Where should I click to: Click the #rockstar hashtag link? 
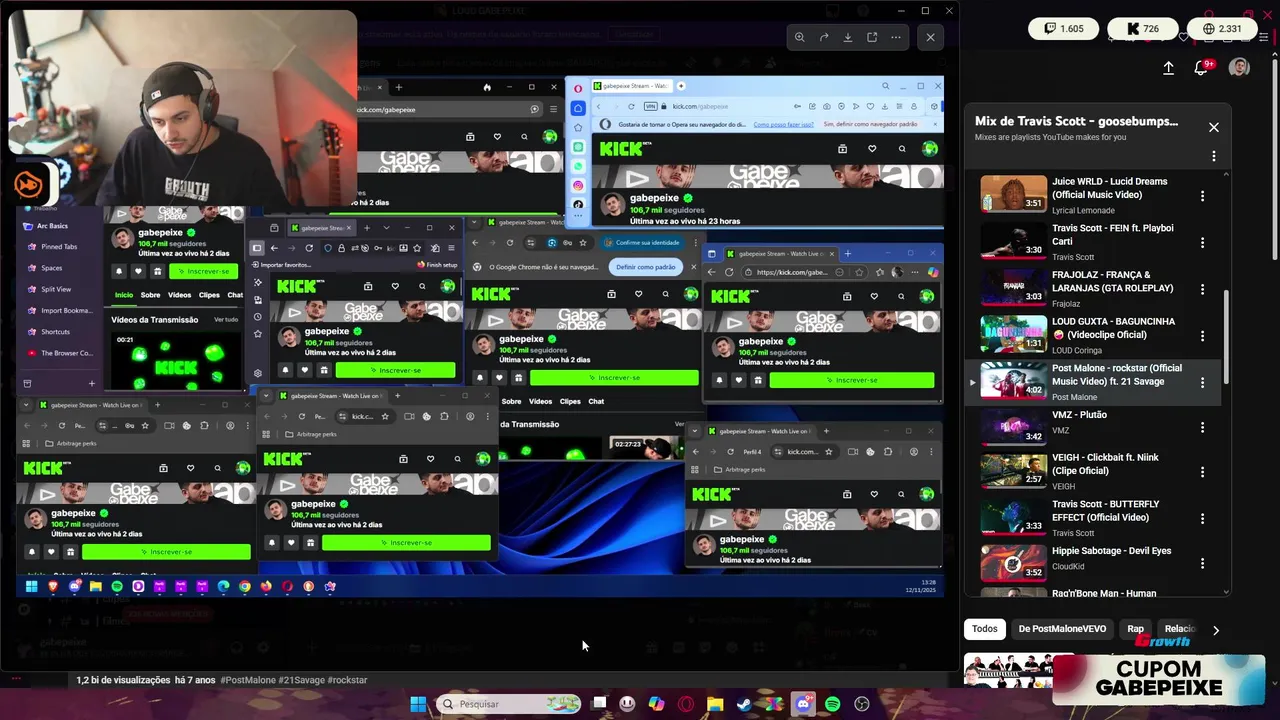click(x=347, y=680)
